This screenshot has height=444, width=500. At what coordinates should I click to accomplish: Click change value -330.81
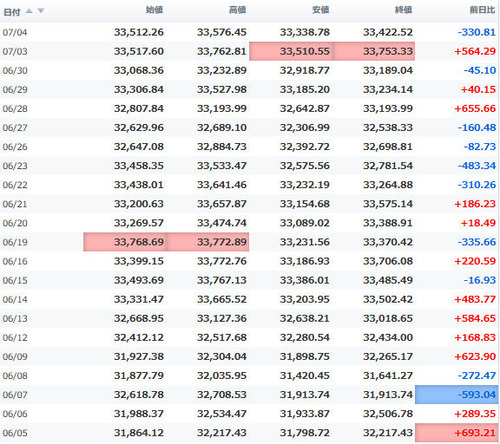click(x=476, y=32)
